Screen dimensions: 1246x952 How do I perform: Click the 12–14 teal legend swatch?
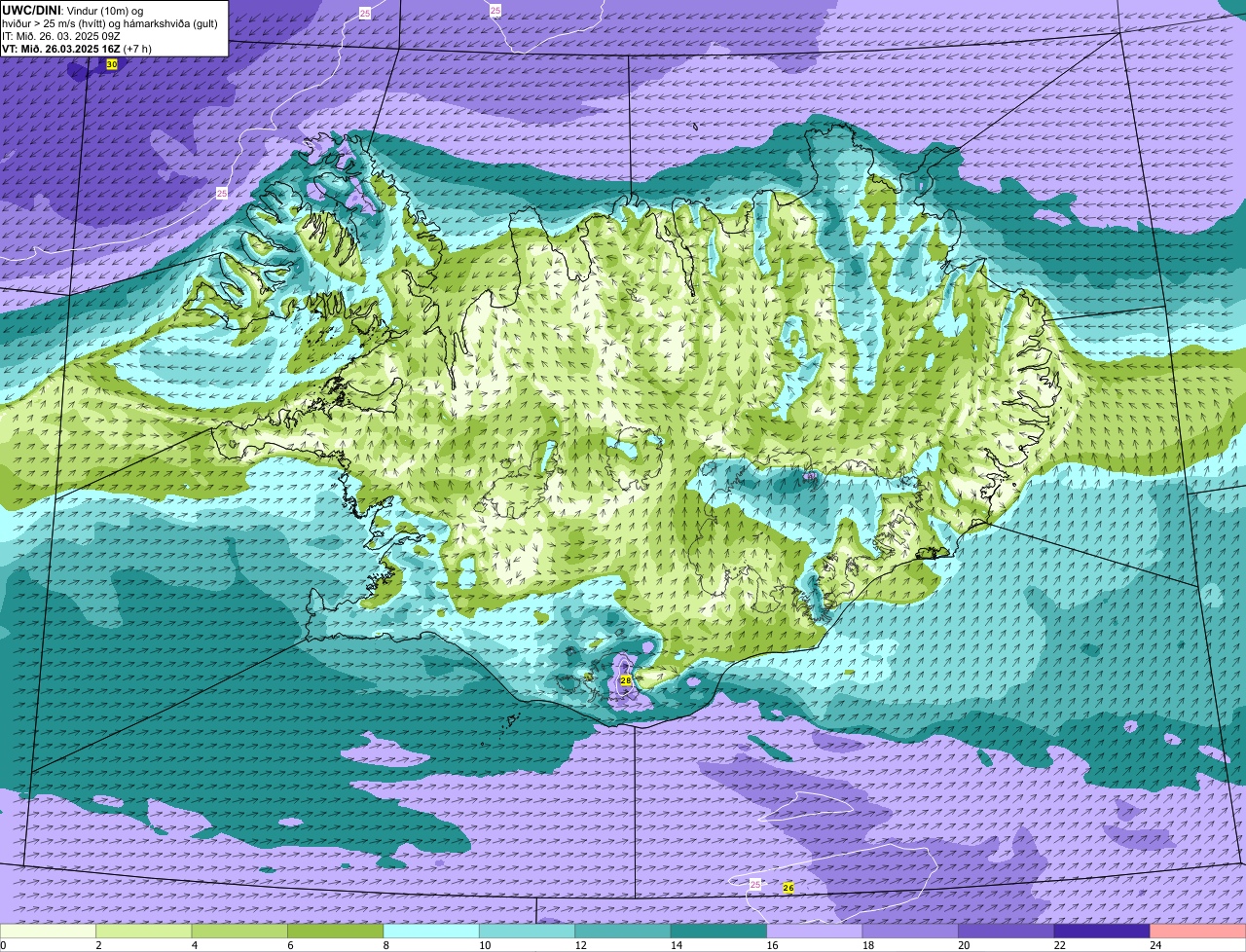[624, 932]
